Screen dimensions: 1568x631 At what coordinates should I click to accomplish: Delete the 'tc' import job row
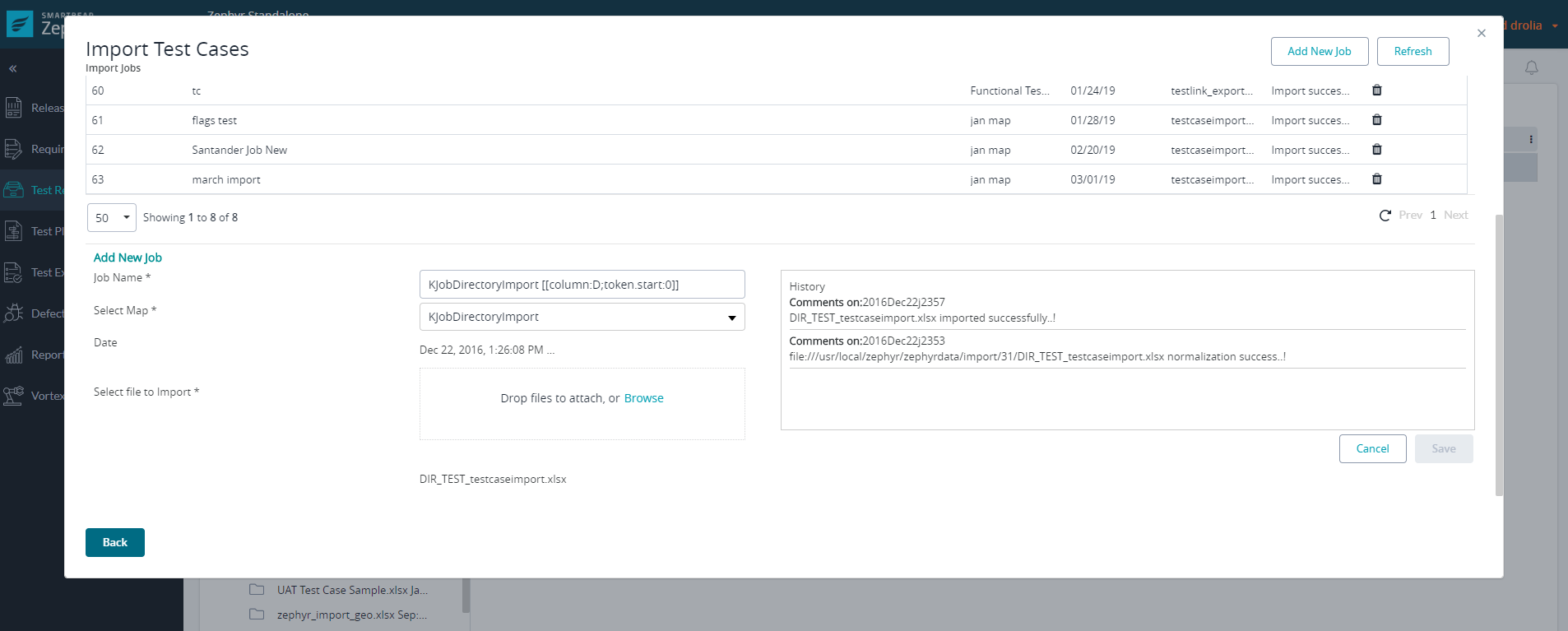point(1376,90)
